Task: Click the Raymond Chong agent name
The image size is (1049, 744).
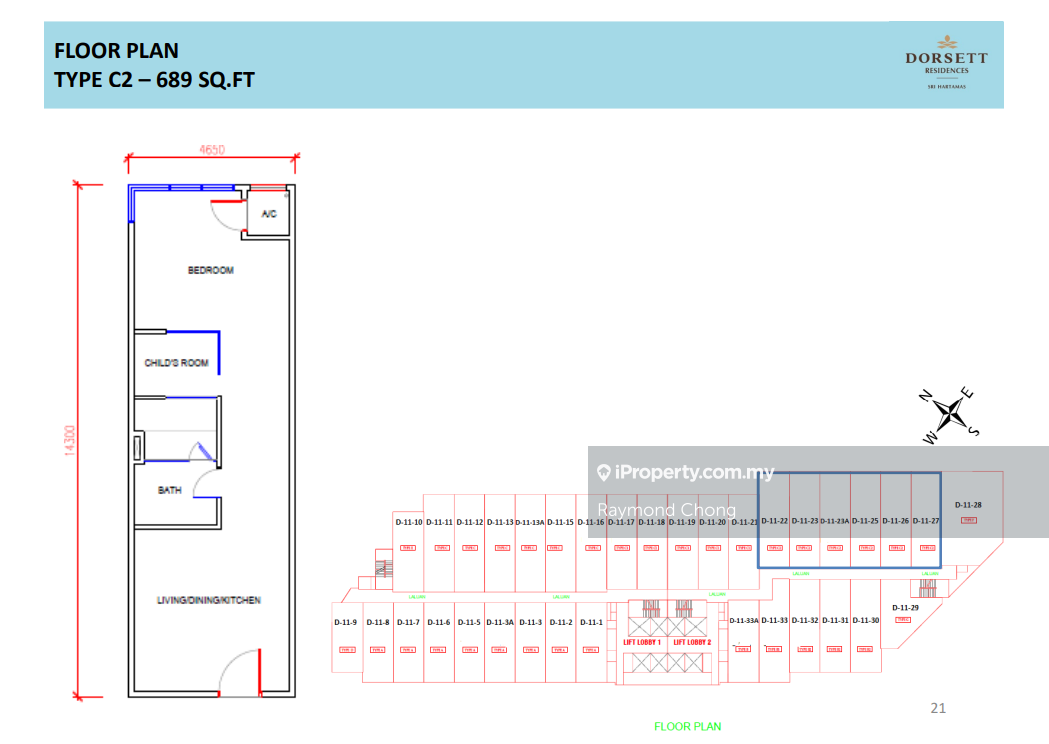Action: click(x=666, y=510)
